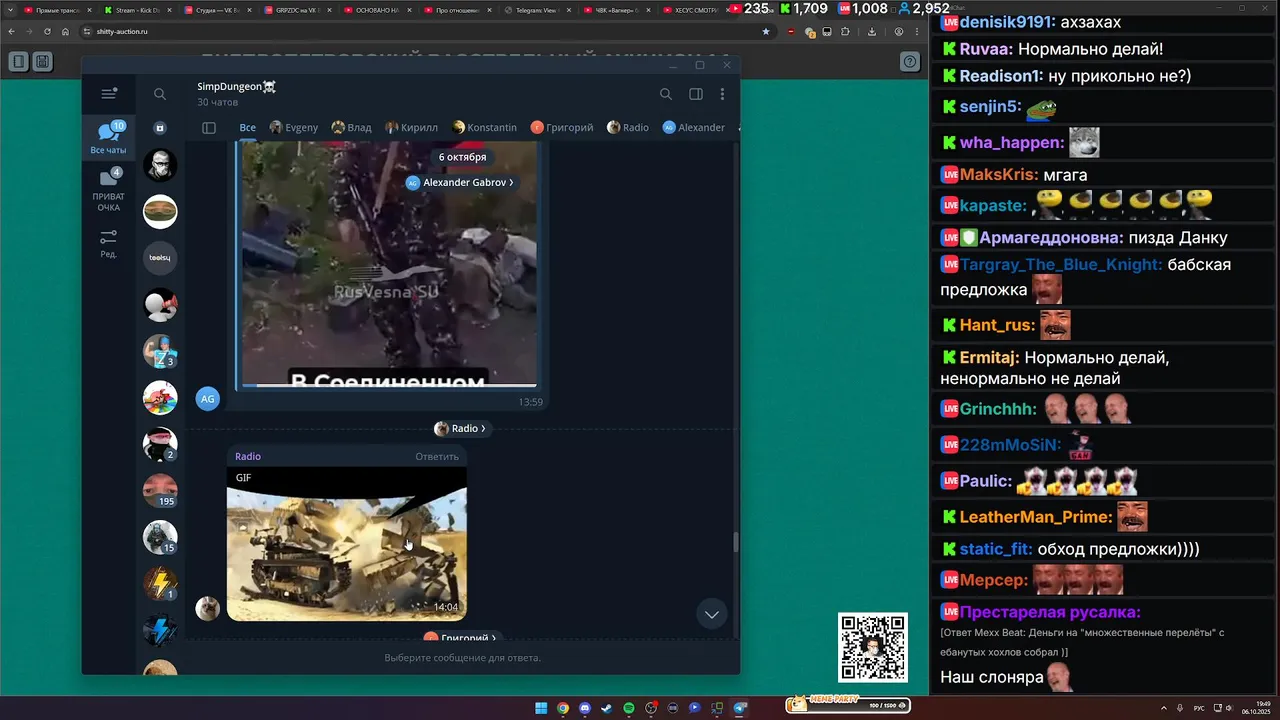The width and height of the screenshot is (1280, 720).
Task: Click archive icon below sidebar search
Action: click(x=160, y=128)
